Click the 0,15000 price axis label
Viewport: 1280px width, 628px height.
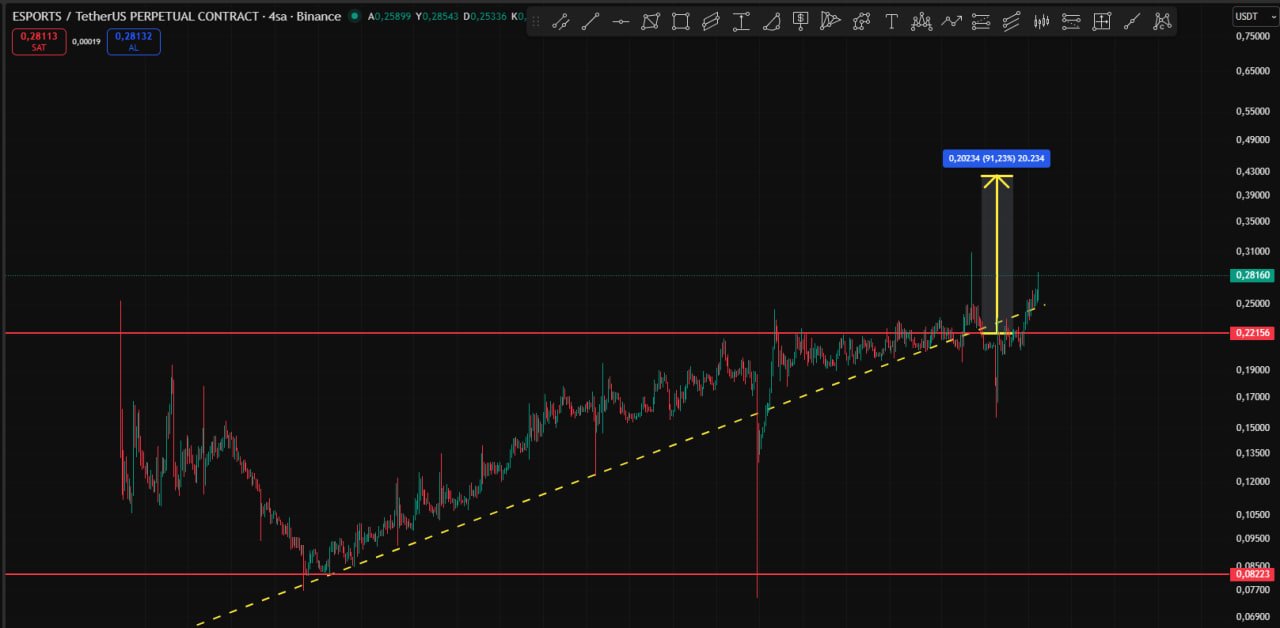pos(1252,427)
